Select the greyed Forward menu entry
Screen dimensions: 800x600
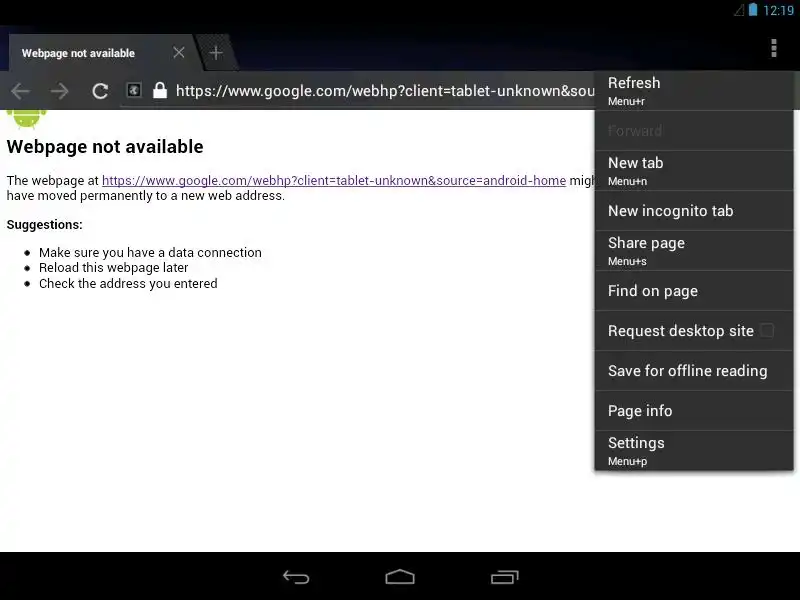(x=694, y=131)
